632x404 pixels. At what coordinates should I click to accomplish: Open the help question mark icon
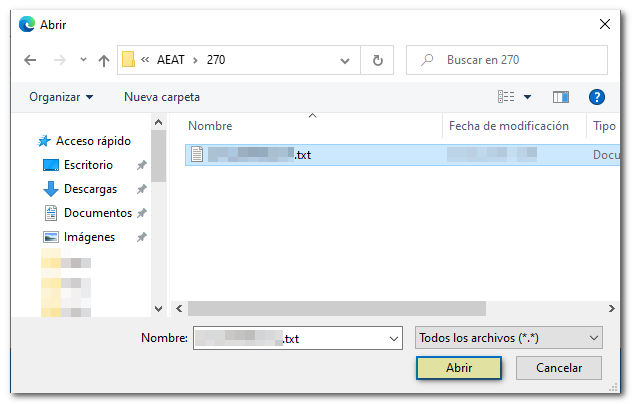pyautogui.click(x=597, y=97)
